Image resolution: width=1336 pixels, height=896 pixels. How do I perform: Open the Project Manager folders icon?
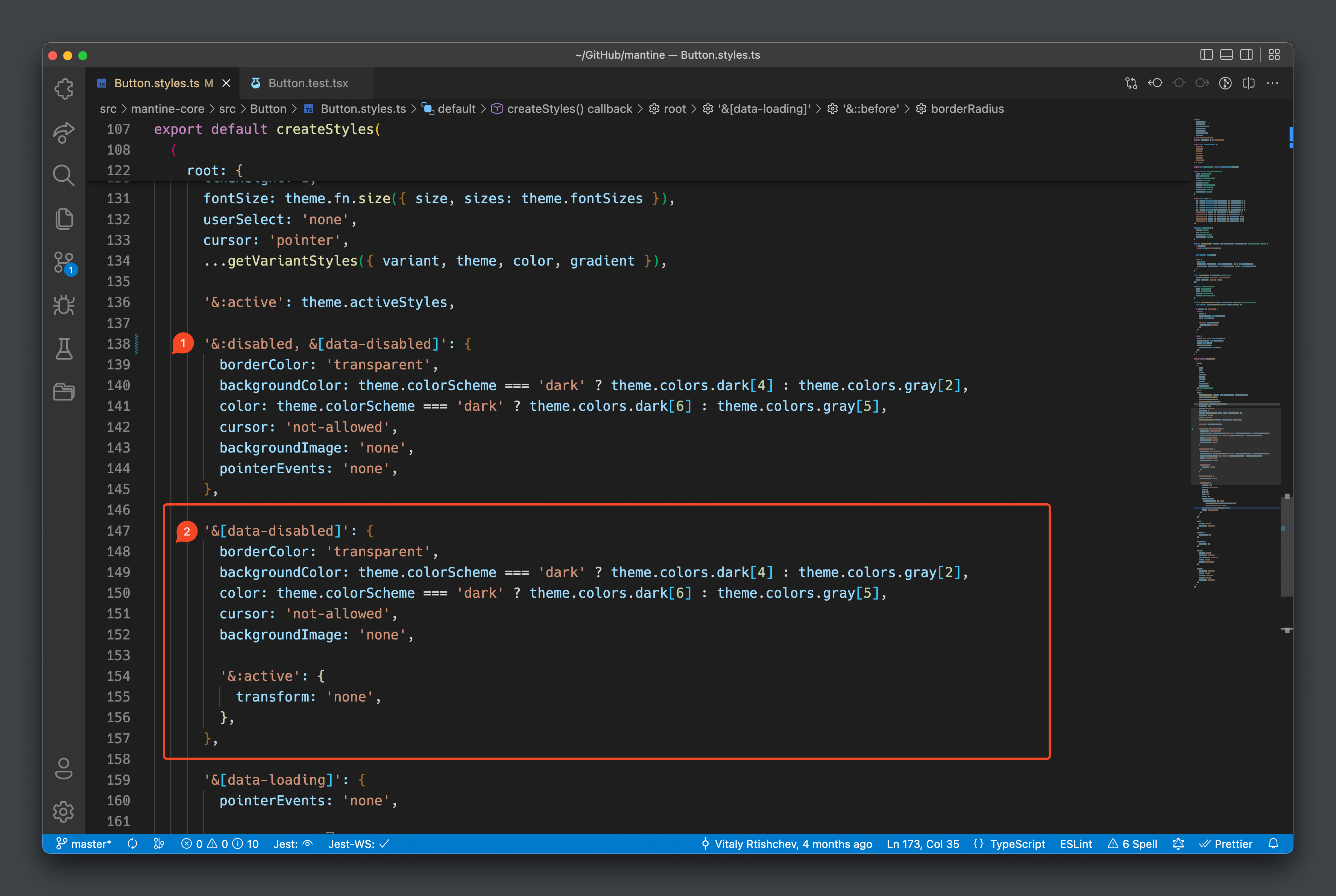[64, 392]
